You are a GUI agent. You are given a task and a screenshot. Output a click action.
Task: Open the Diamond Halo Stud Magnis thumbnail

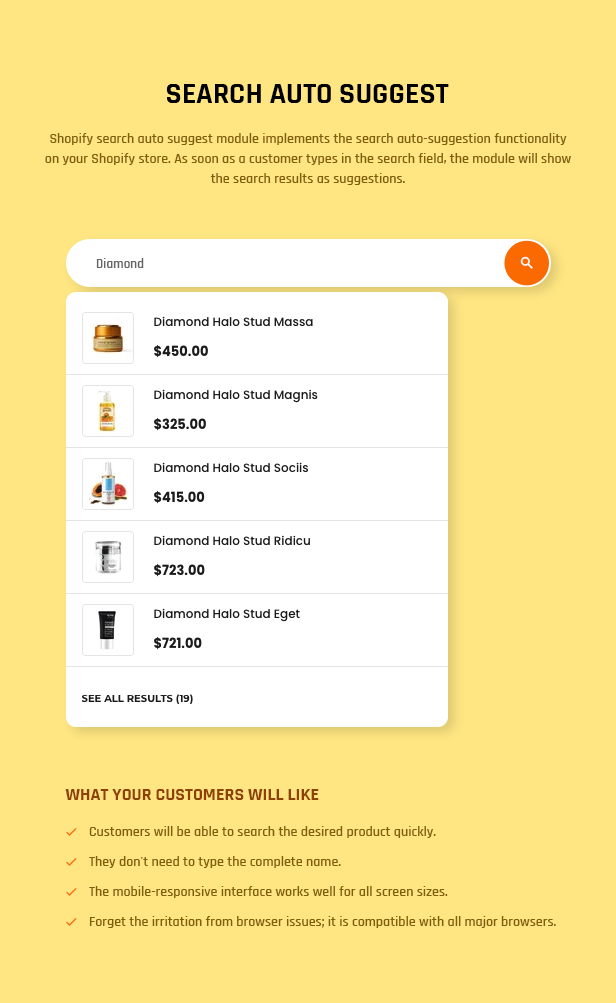pos(108,411)
